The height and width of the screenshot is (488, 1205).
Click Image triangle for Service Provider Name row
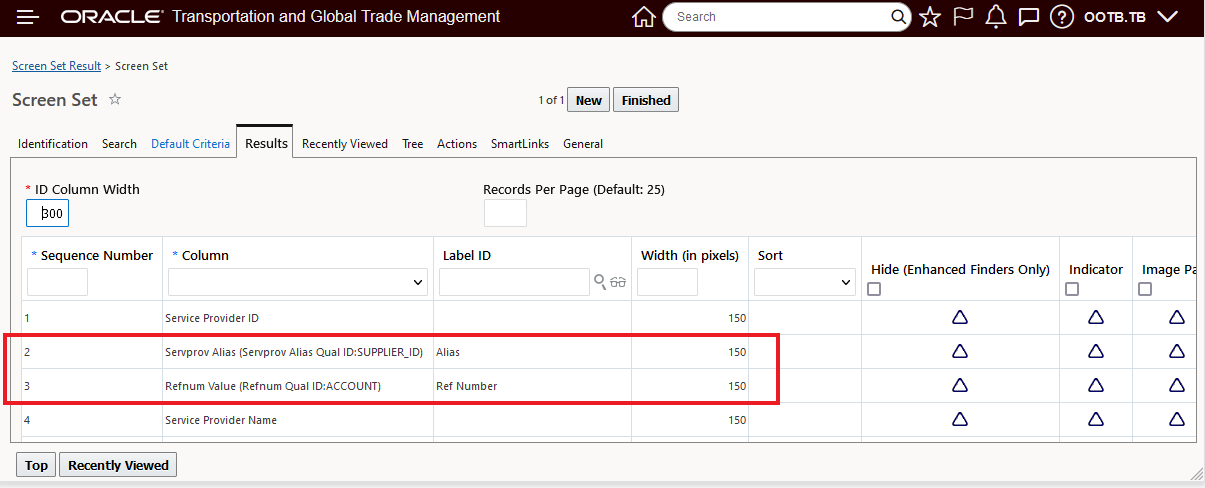1177,420
